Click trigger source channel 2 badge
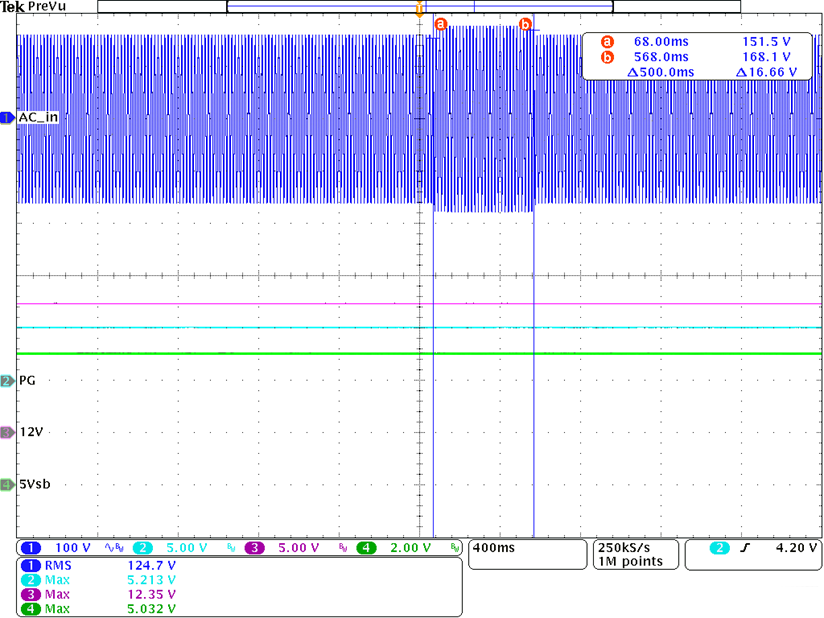This screenshot has height=618, width=824. pyautogui.click(x=719, y=548)
